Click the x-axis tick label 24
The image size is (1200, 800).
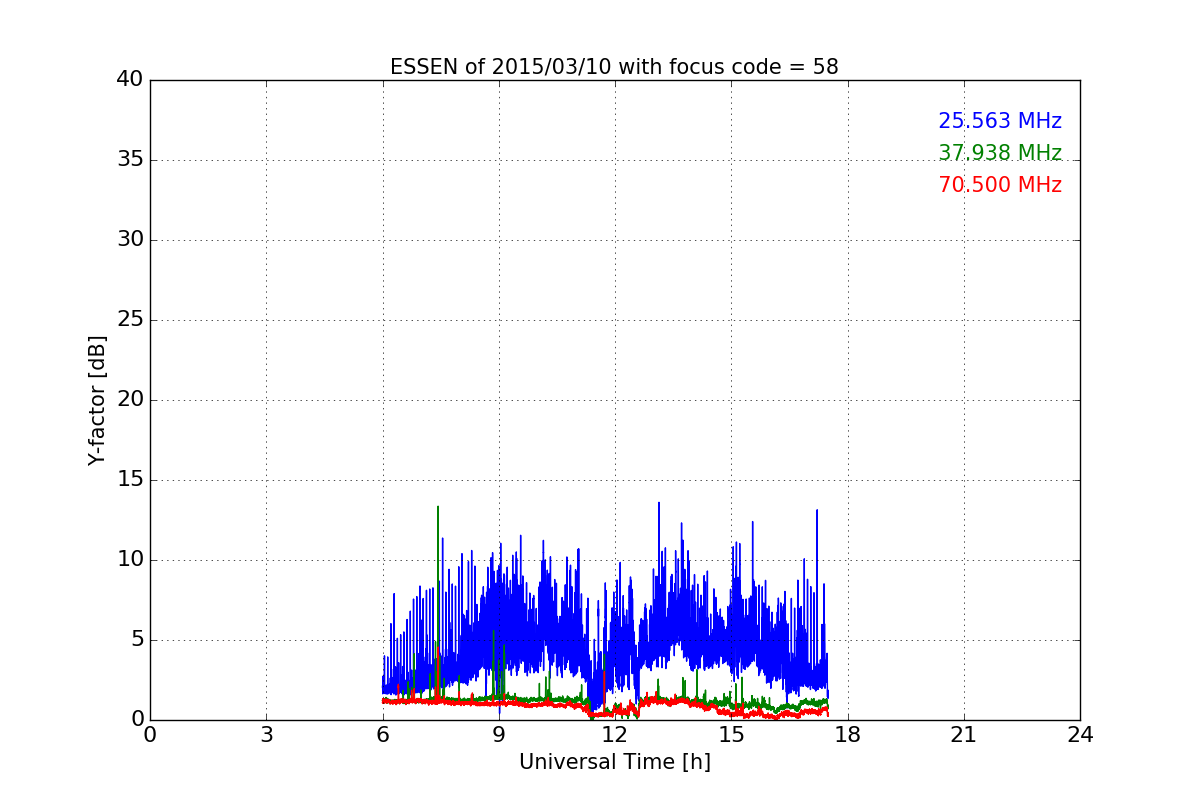point(1080,735)
